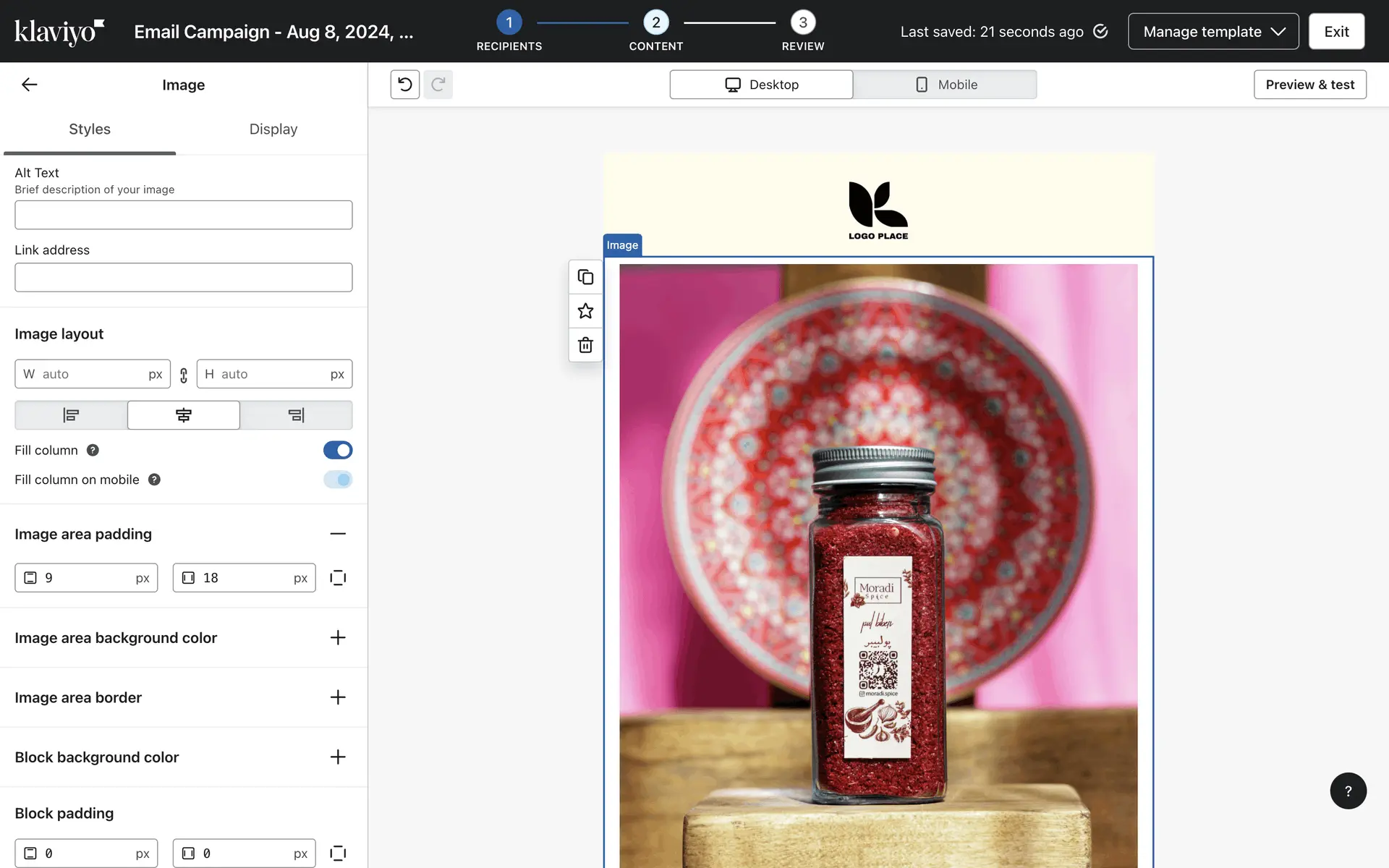Viewport: 1389px width, 868px height.
Task: Switch to the Display tab
Action: (x=273, y=129)
